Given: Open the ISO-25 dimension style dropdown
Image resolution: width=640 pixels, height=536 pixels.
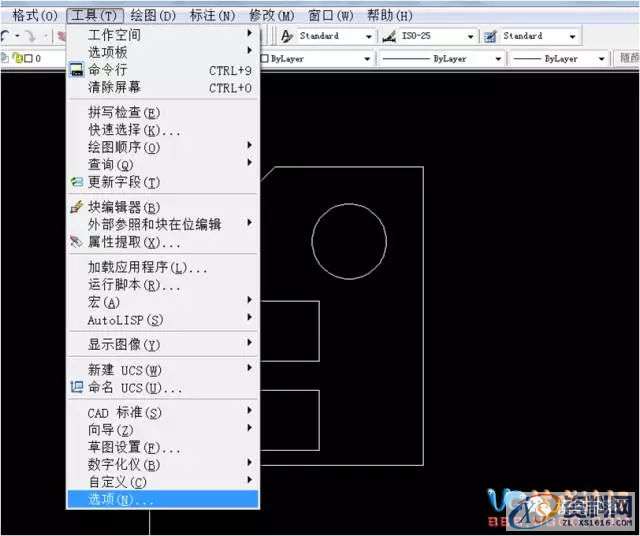Looking at the screenshot, I should coord(438,36).
